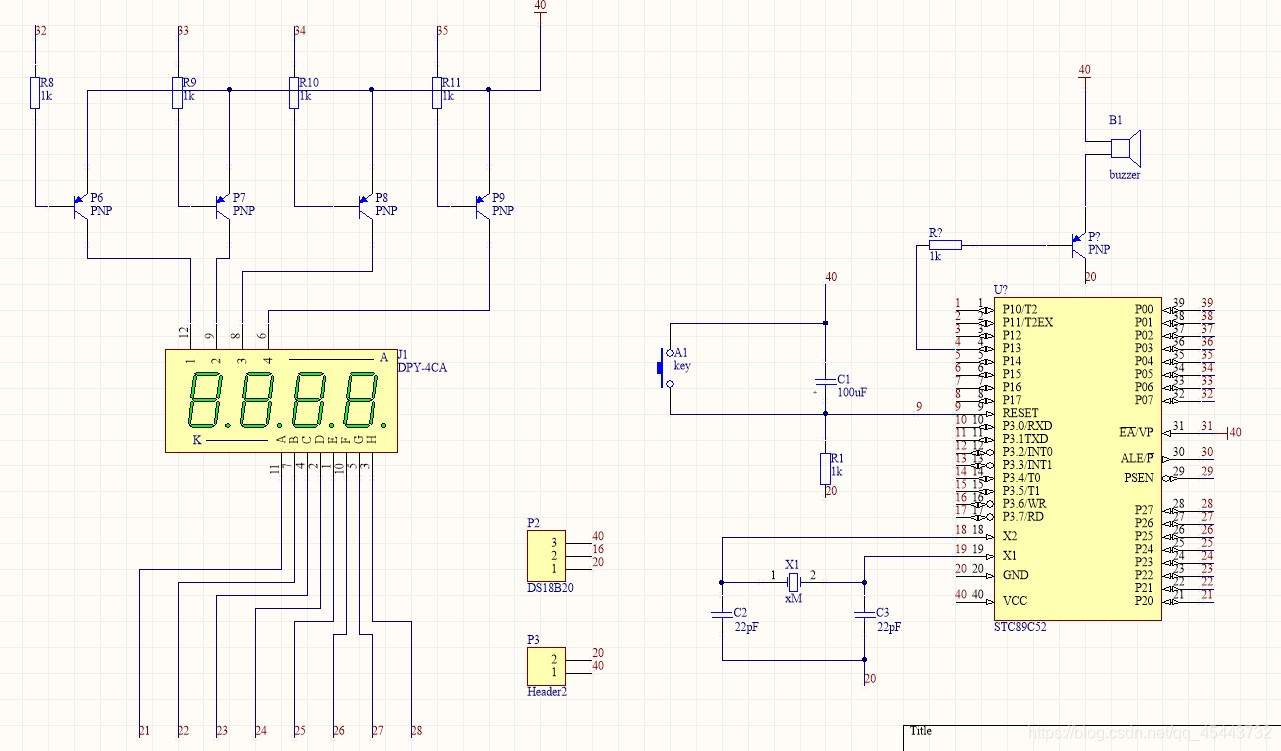Click the buzzer text label

click(x=1124, y=175)
